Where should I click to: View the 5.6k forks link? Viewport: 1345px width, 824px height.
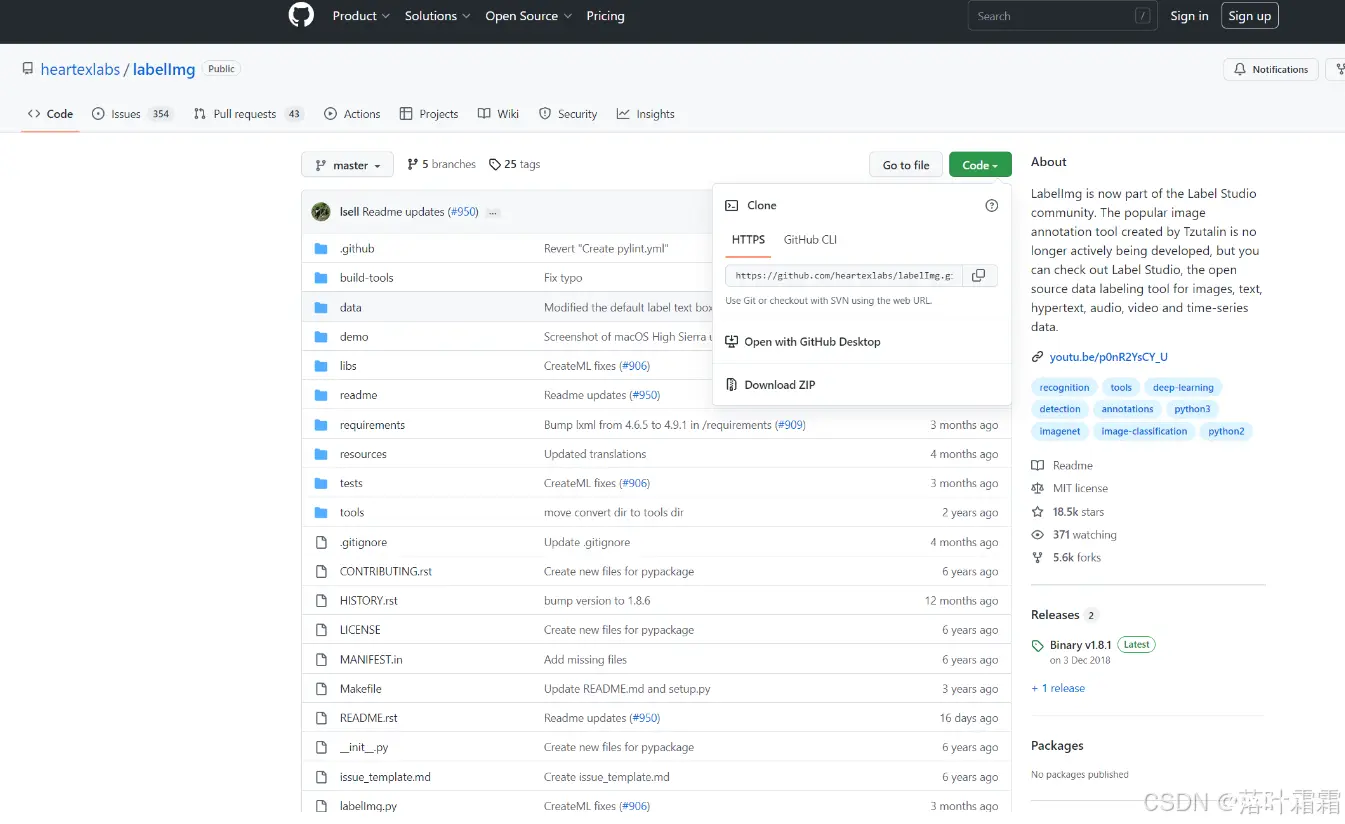click(x=1076, y=558)
